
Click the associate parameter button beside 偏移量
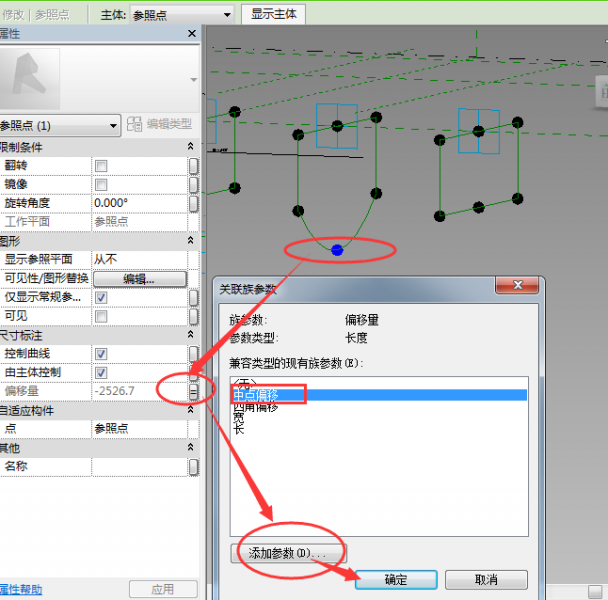pyautogui.click(x=194, y=391)
